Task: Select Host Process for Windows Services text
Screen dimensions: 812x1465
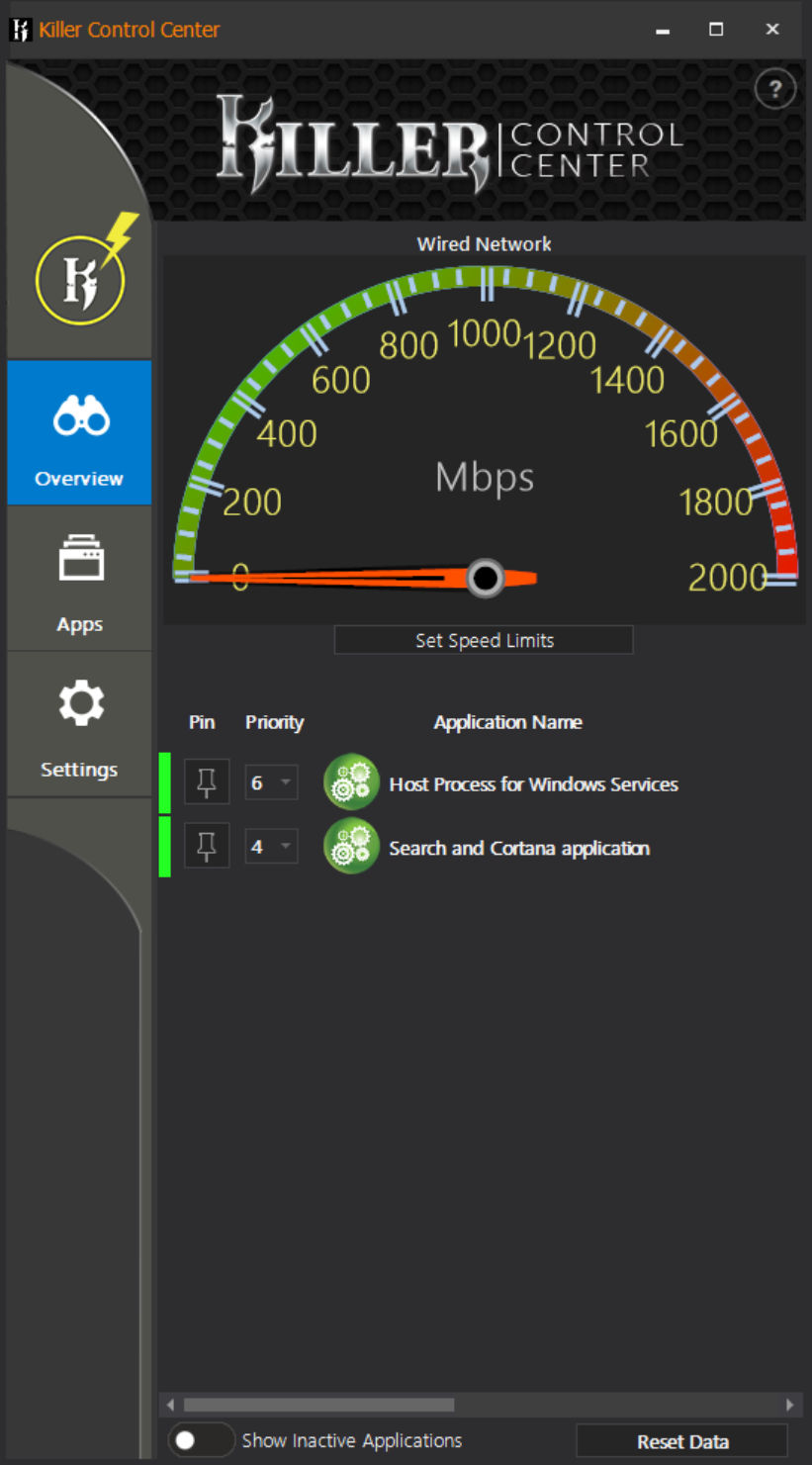Action: tap(533, 784)
